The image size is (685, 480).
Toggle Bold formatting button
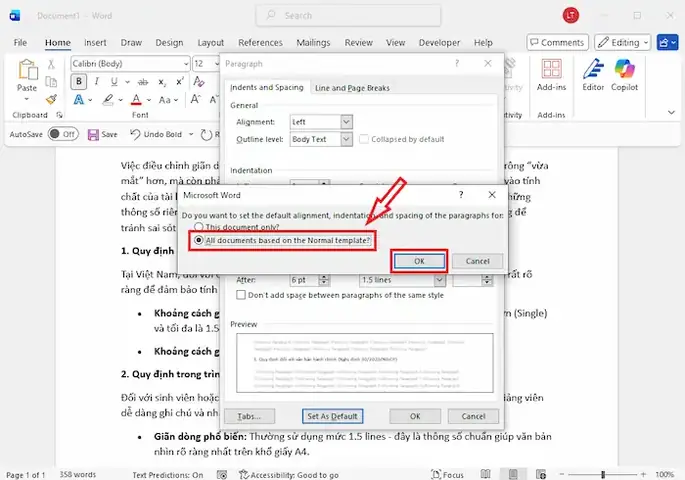pyautogui.click(x=79, y=82)
